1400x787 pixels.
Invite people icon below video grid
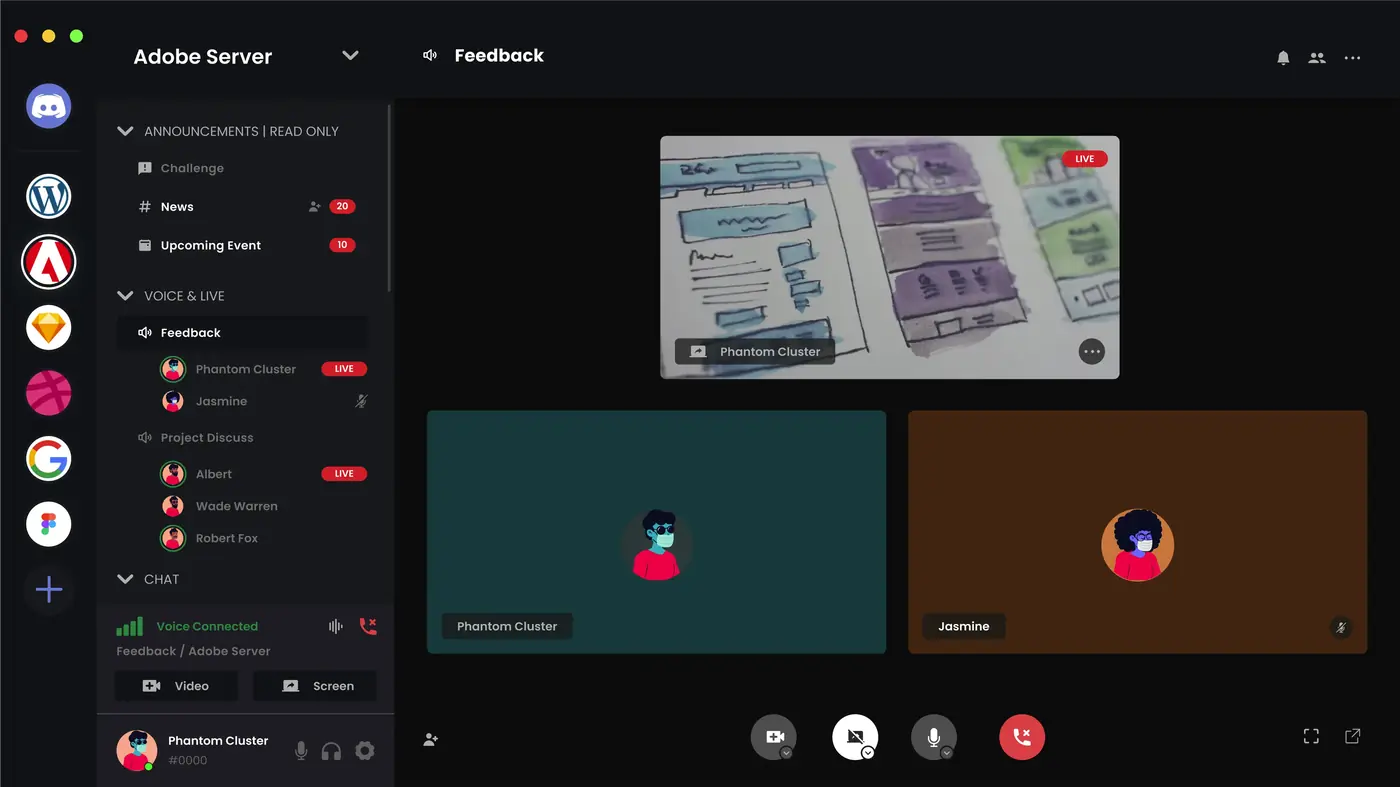click(x=431, y=739)
